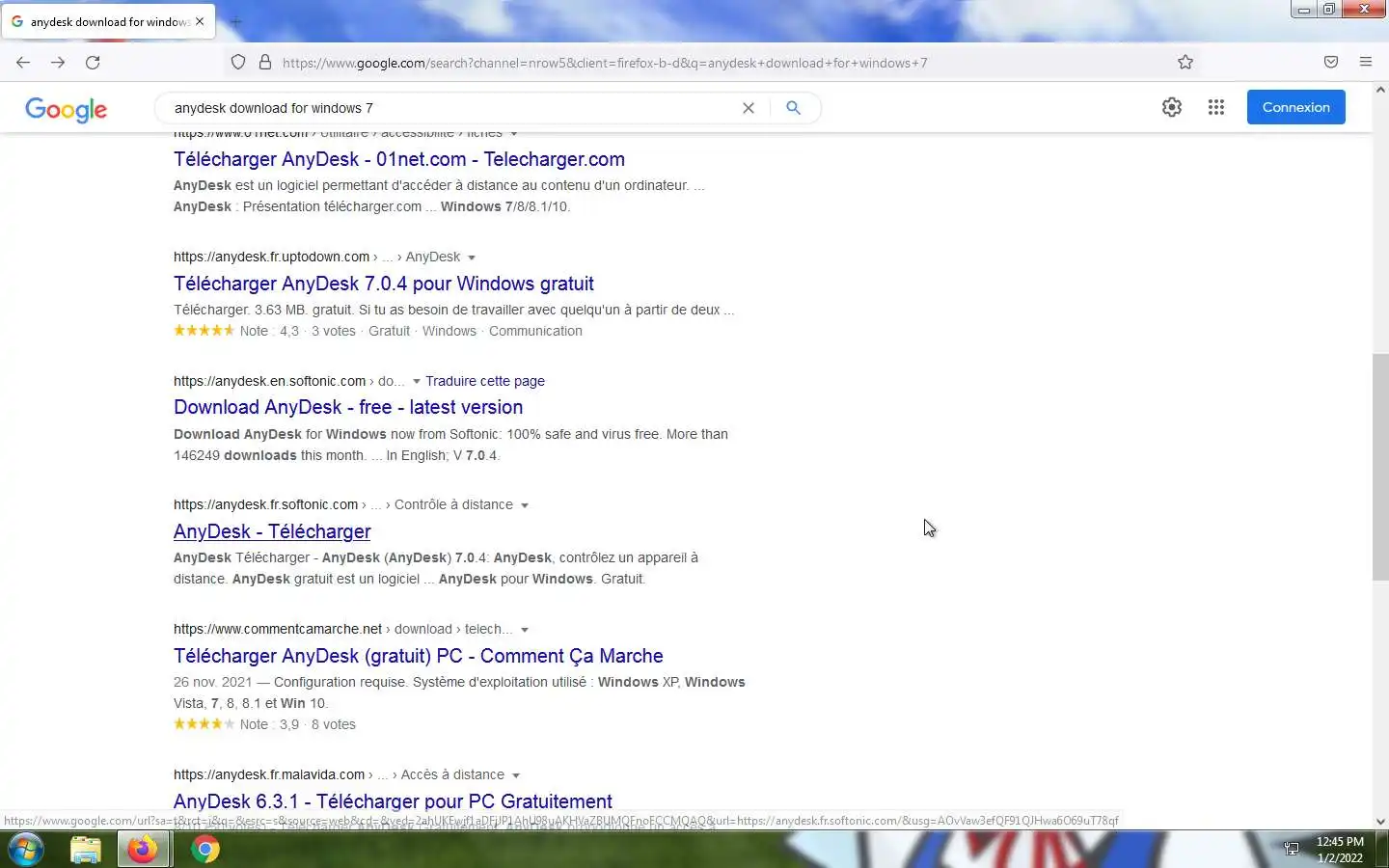Expand options arrow for commentcamarche result
Image resolution: width=1389 pixels, height=868 pixels.
(x=525, y=630)
